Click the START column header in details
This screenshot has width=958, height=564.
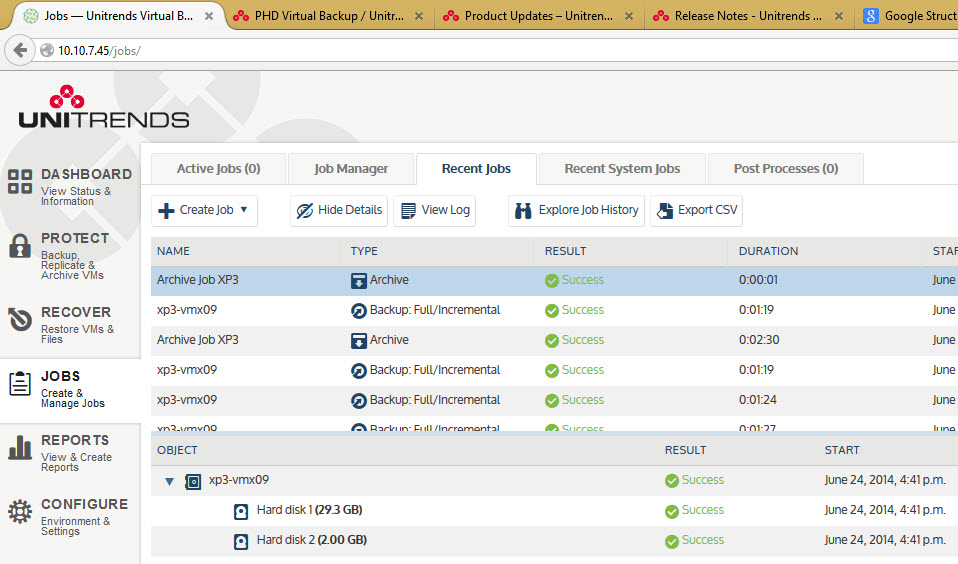tap(842, 450)
